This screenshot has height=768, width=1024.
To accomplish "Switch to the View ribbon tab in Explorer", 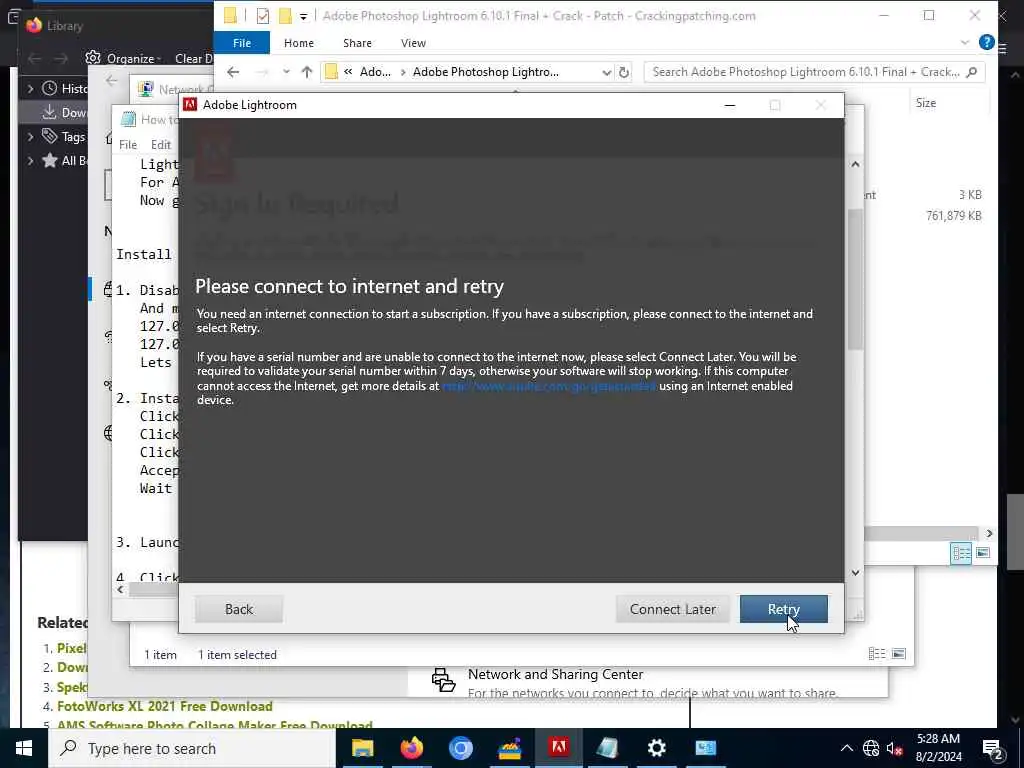I will coord(413,43).
